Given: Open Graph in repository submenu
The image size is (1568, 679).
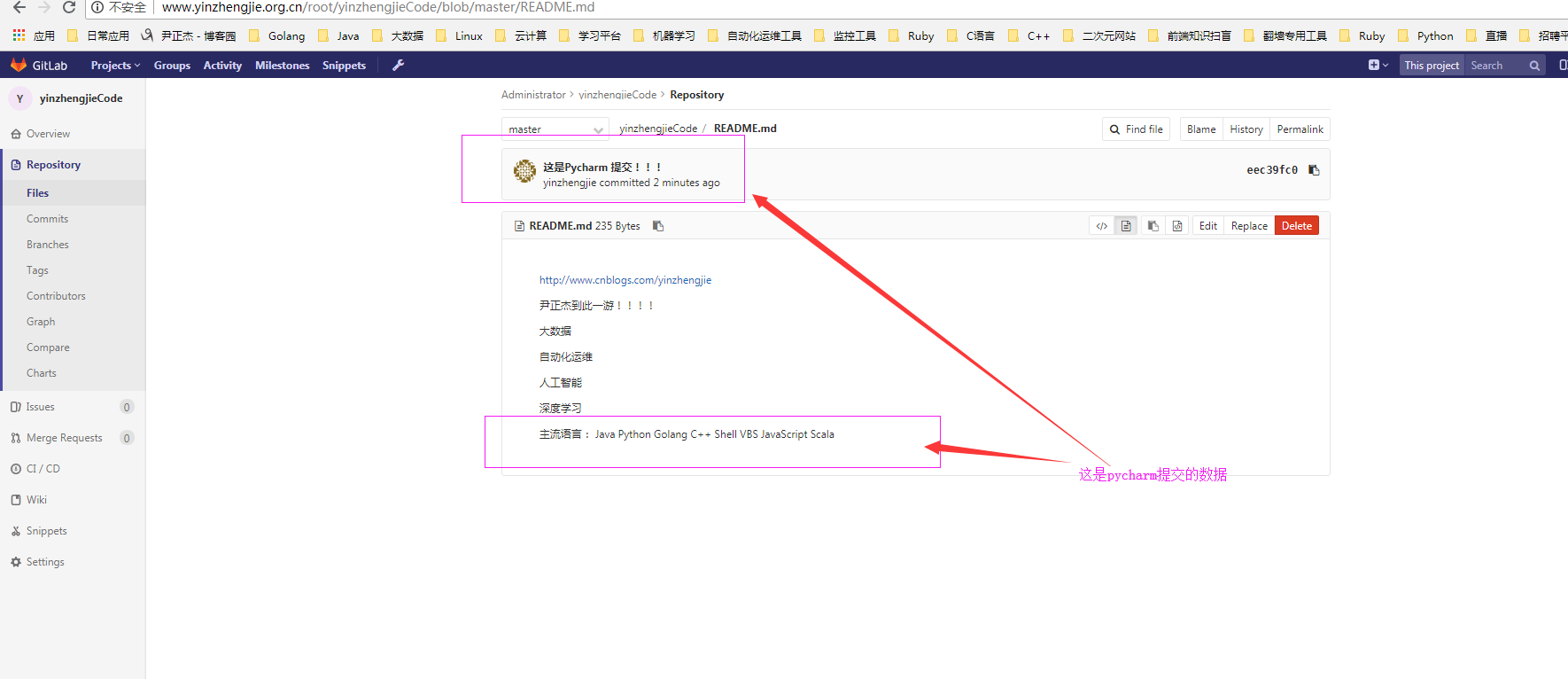Looking at the screenshot, I should coord(73,322).
